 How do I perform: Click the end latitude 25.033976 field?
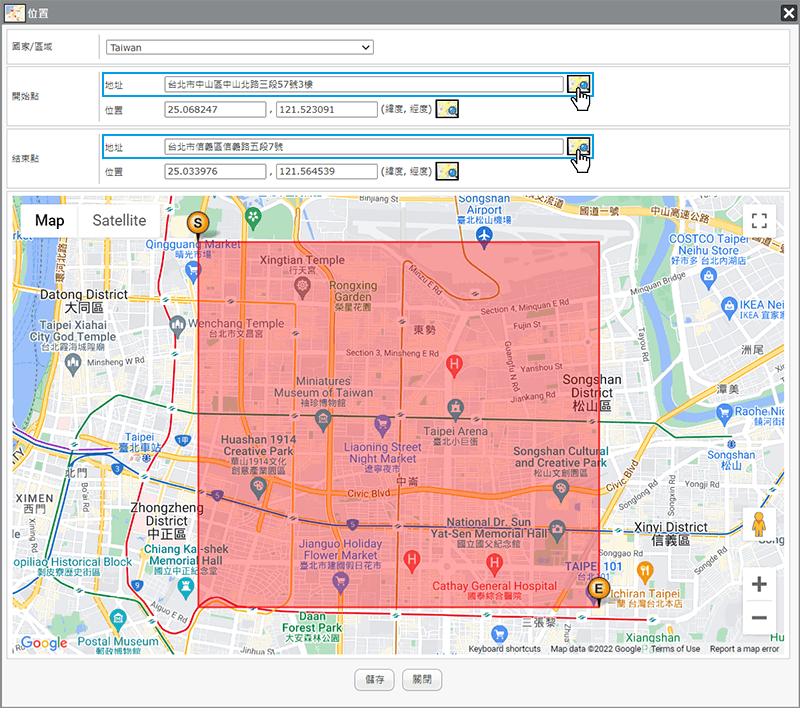click(215, 171)
